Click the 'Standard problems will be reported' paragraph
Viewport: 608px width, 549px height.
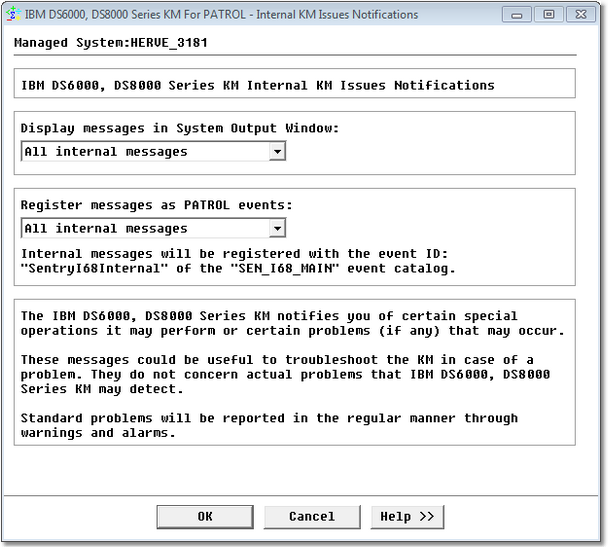269,426
